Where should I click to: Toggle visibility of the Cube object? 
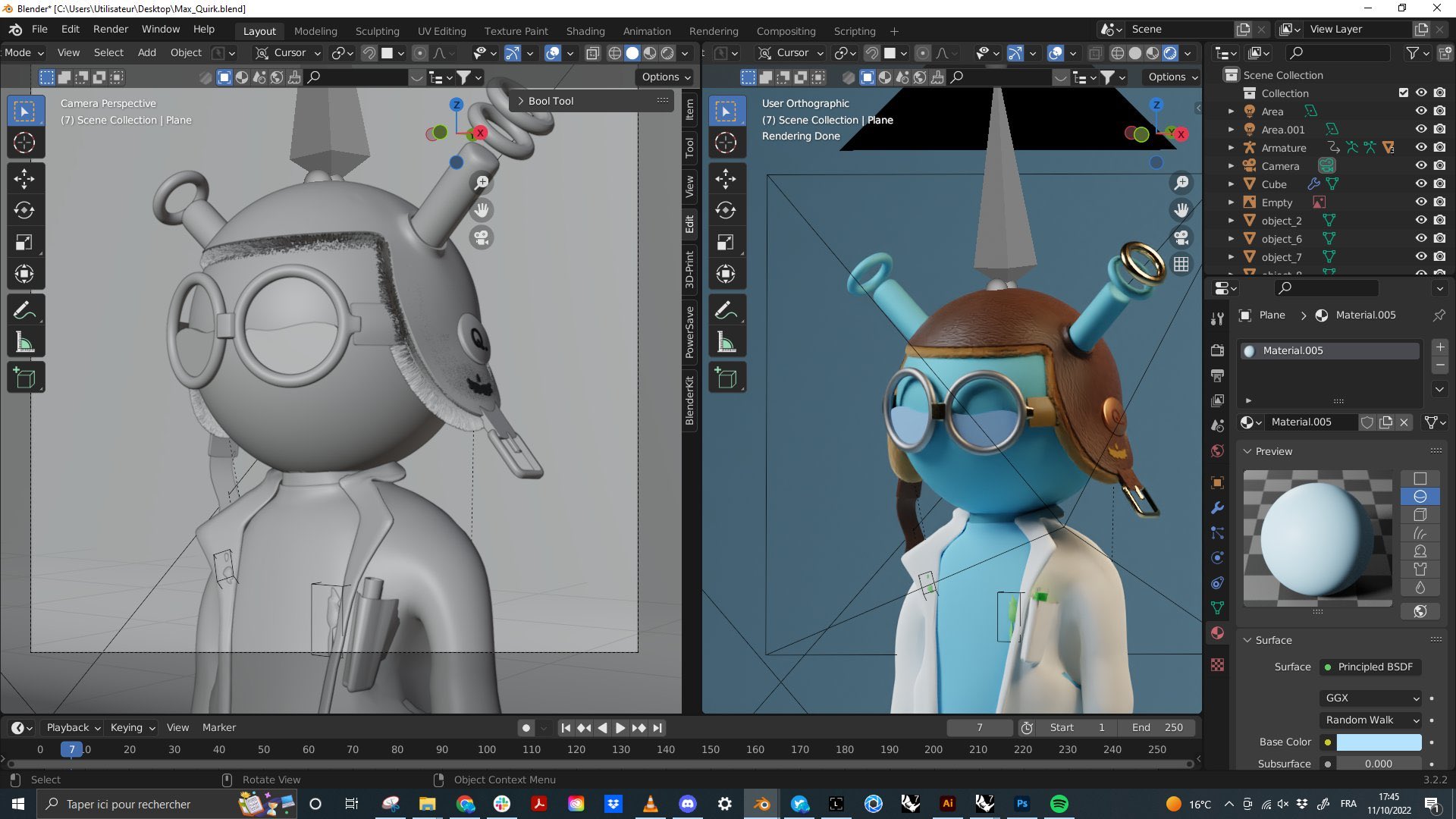point(1421,184)
